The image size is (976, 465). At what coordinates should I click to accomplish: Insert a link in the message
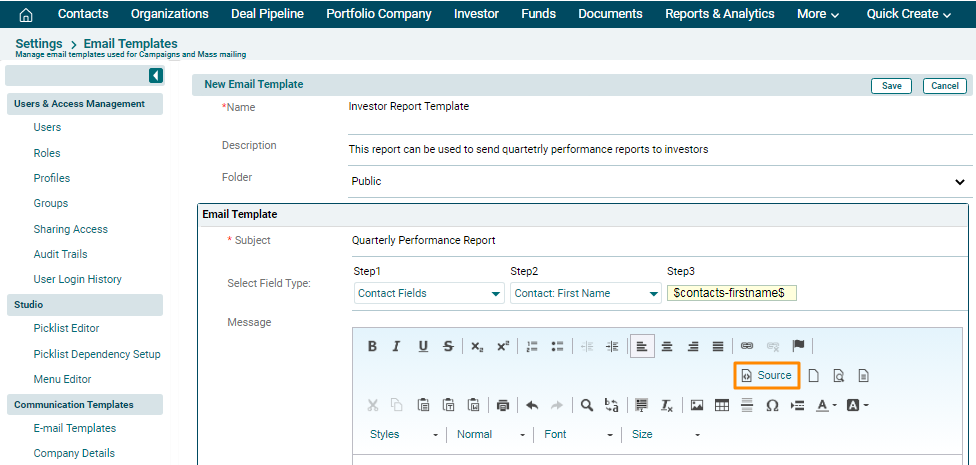(x=747, y=347)
